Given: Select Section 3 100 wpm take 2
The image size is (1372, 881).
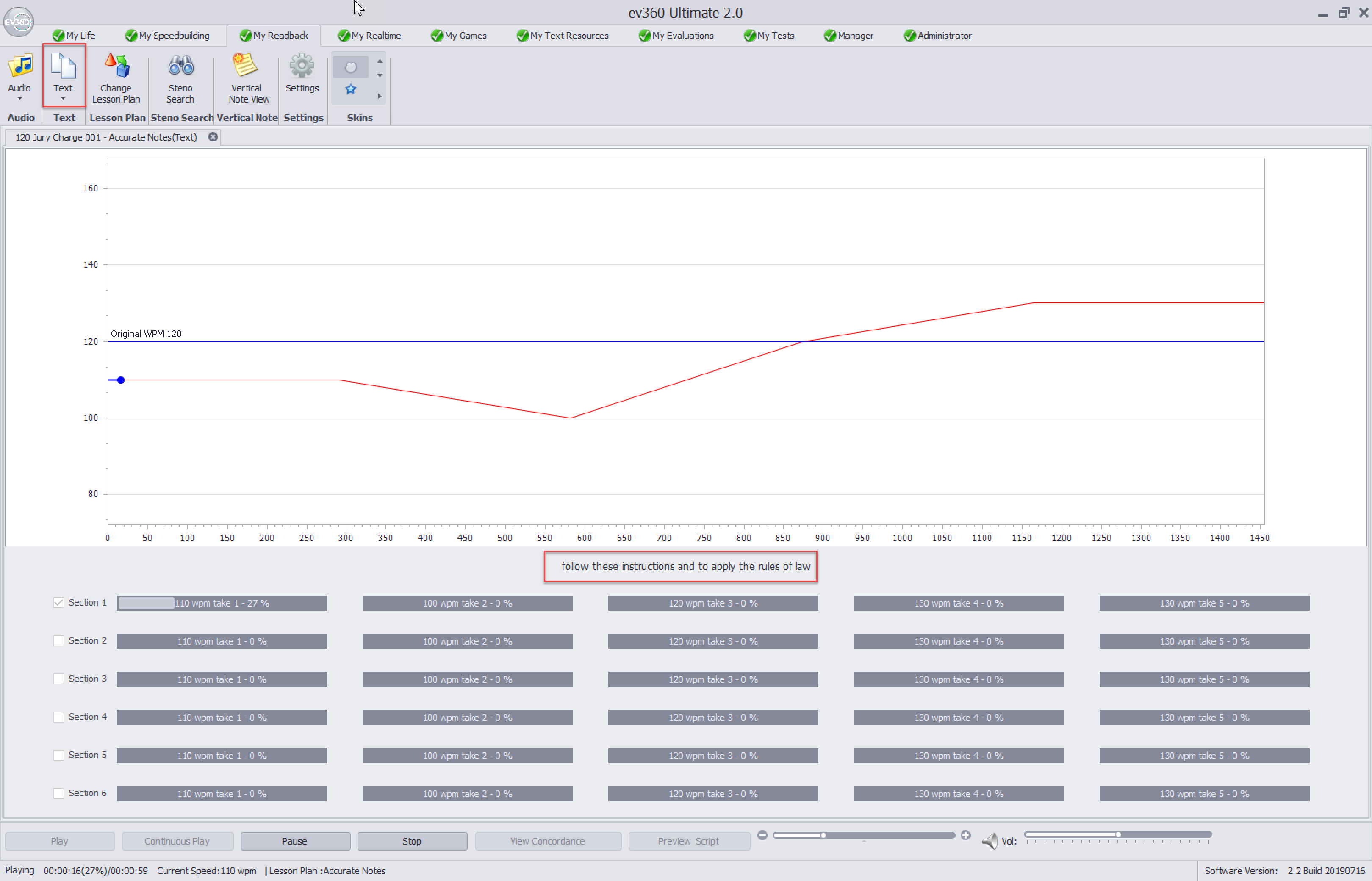Looking at the screenshot, I should [468, 679].
